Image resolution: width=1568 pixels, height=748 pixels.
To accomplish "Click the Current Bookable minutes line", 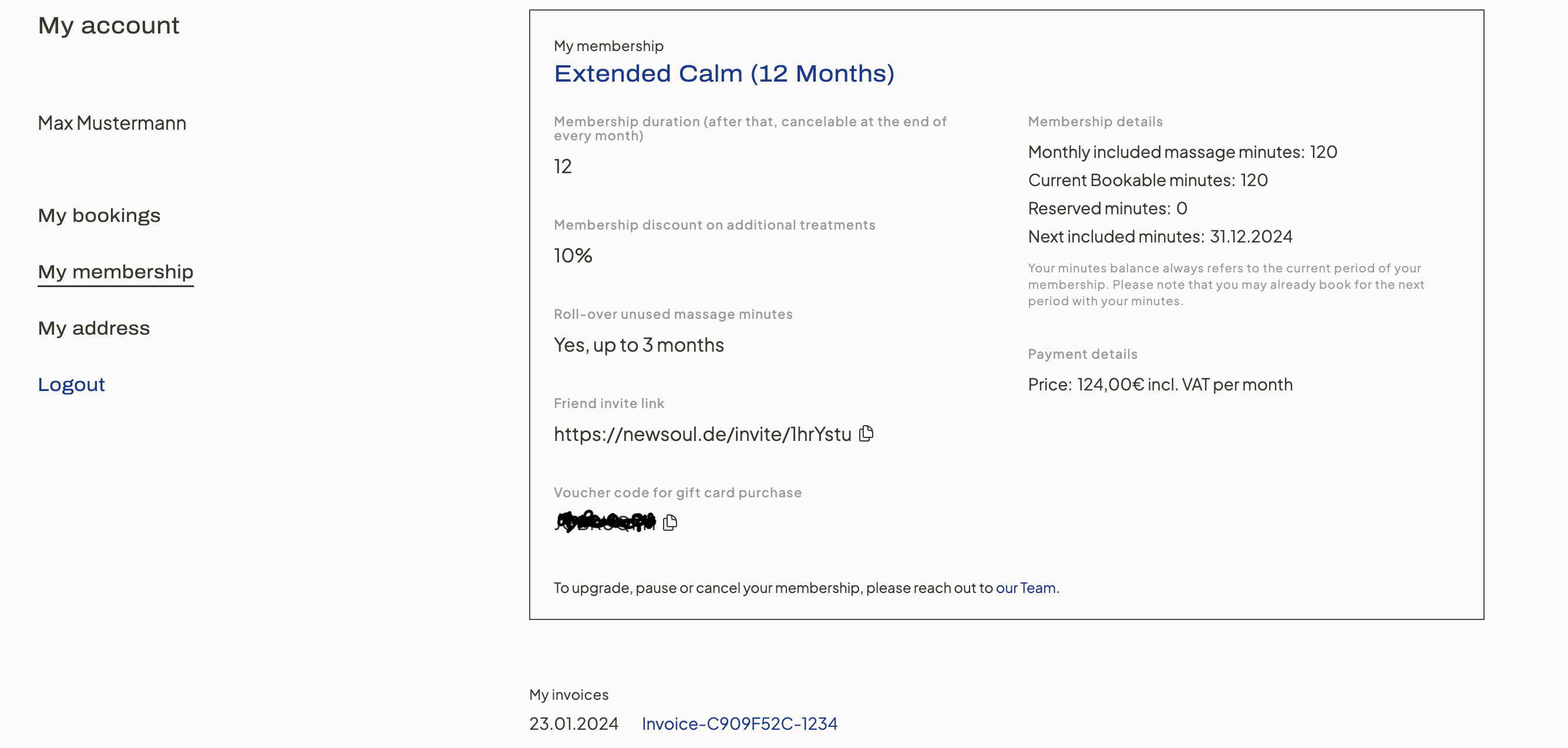I will (x=1148, y=180).
